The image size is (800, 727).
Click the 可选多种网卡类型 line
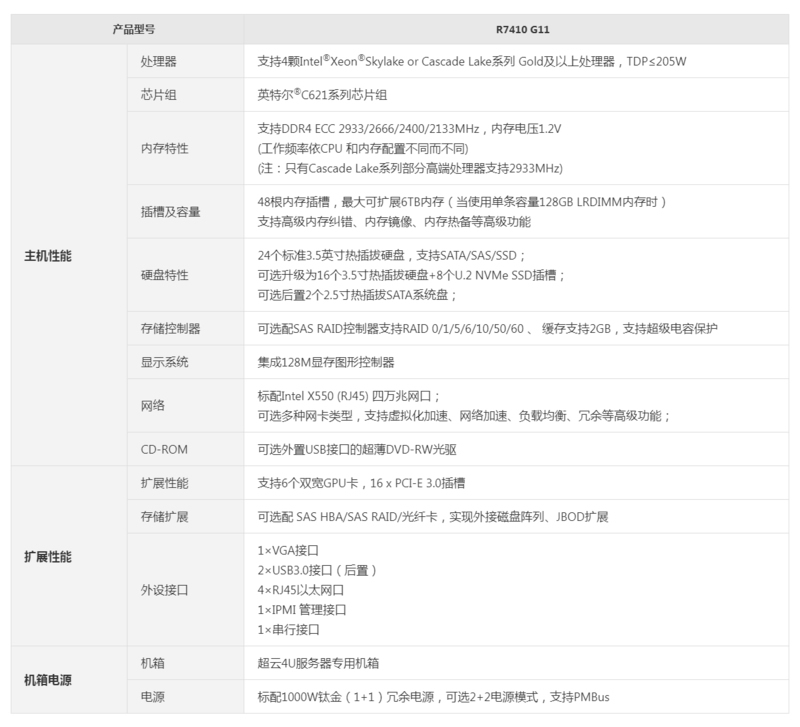464,416
